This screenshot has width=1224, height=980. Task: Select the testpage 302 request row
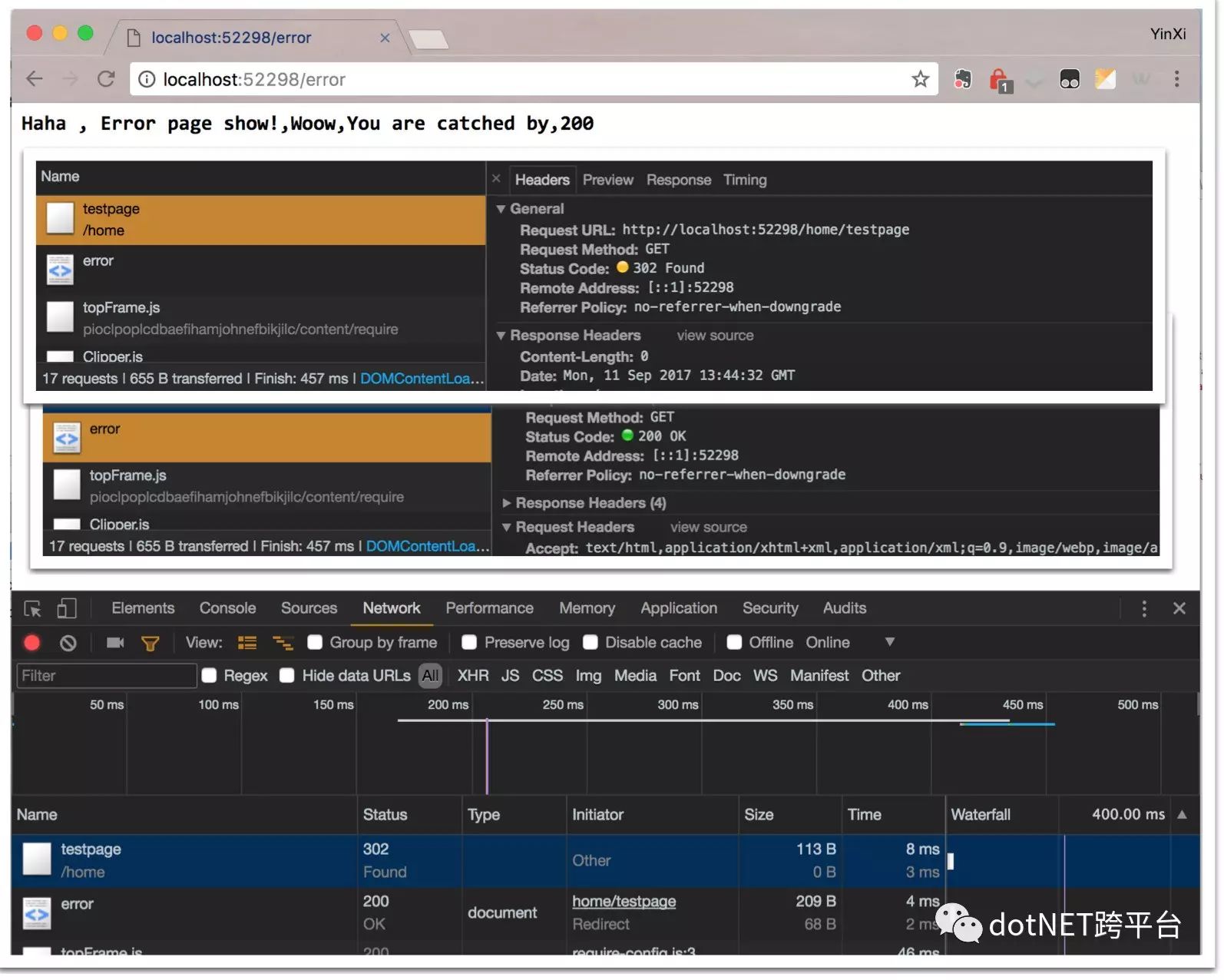point(605,862)
